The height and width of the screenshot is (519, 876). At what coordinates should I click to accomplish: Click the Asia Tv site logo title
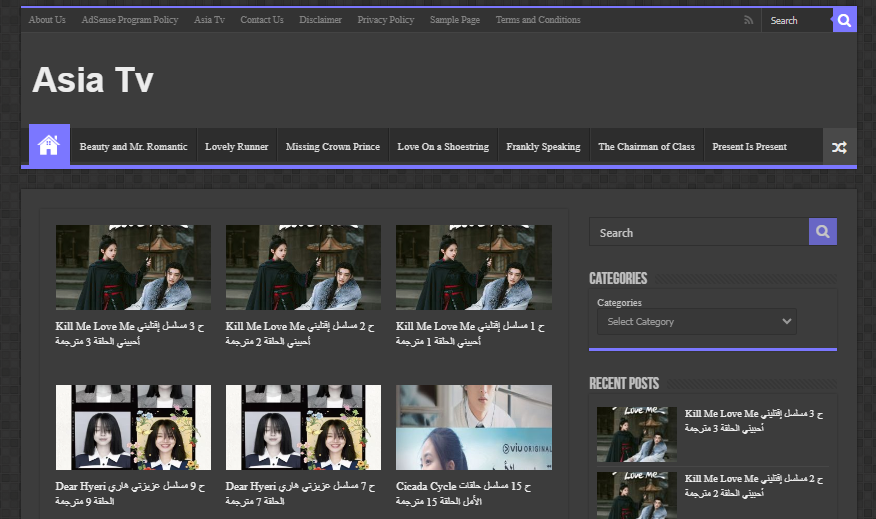point(93,80)
